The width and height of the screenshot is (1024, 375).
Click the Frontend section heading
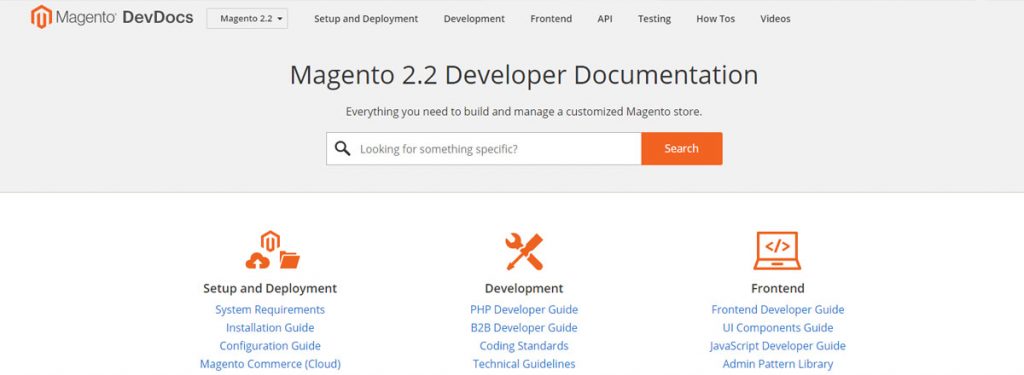778,288
